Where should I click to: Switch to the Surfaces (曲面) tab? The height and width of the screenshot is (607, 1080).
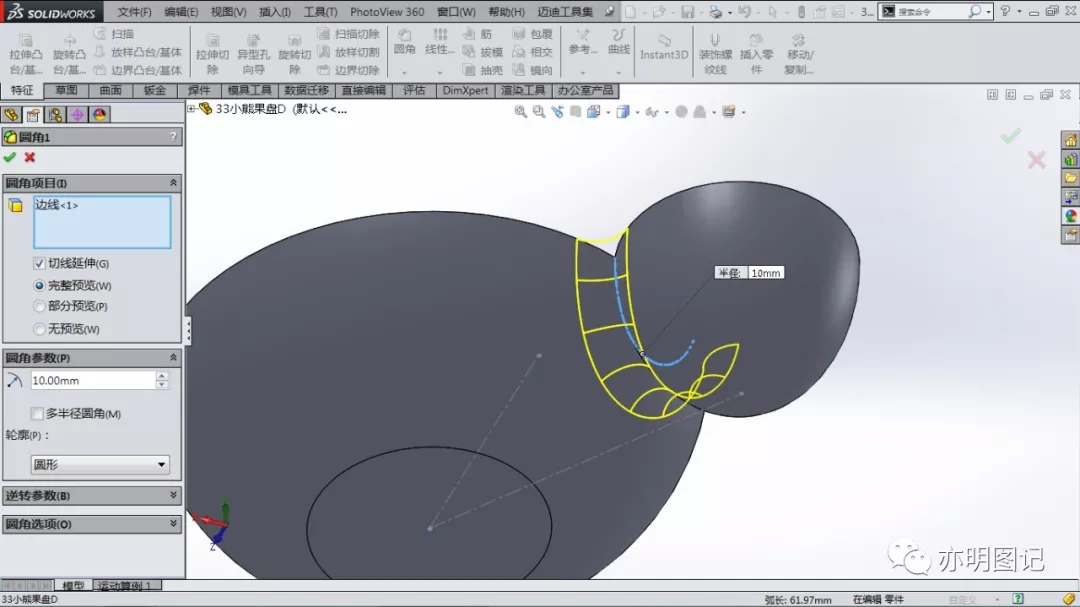coord(110,90)
